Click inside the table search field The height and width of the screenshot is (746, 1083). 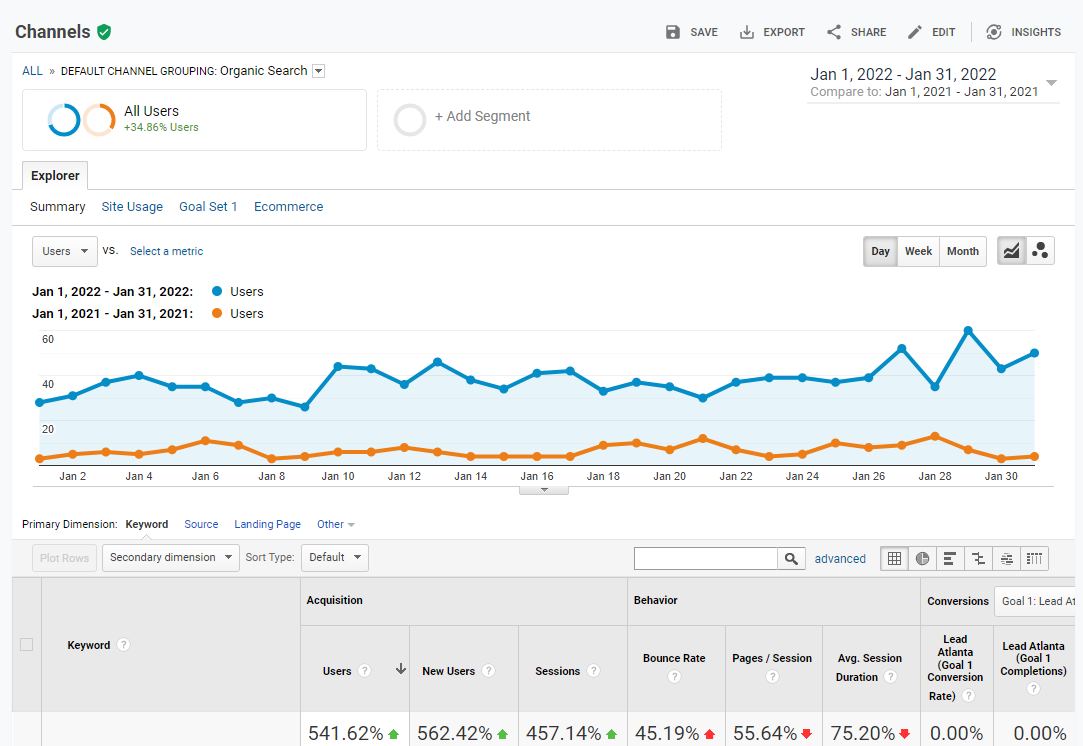point(706,559)
